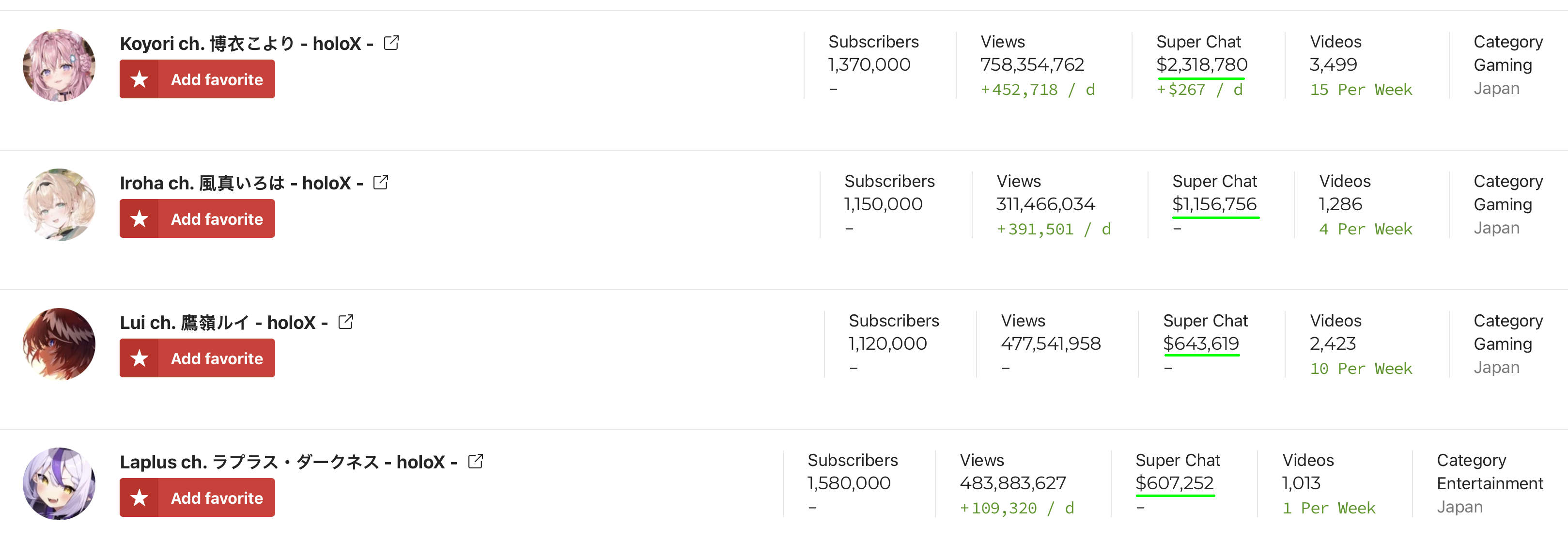Add Koyori ch. to favorites
Screen dimensions: 1568x558
[197, 79]
